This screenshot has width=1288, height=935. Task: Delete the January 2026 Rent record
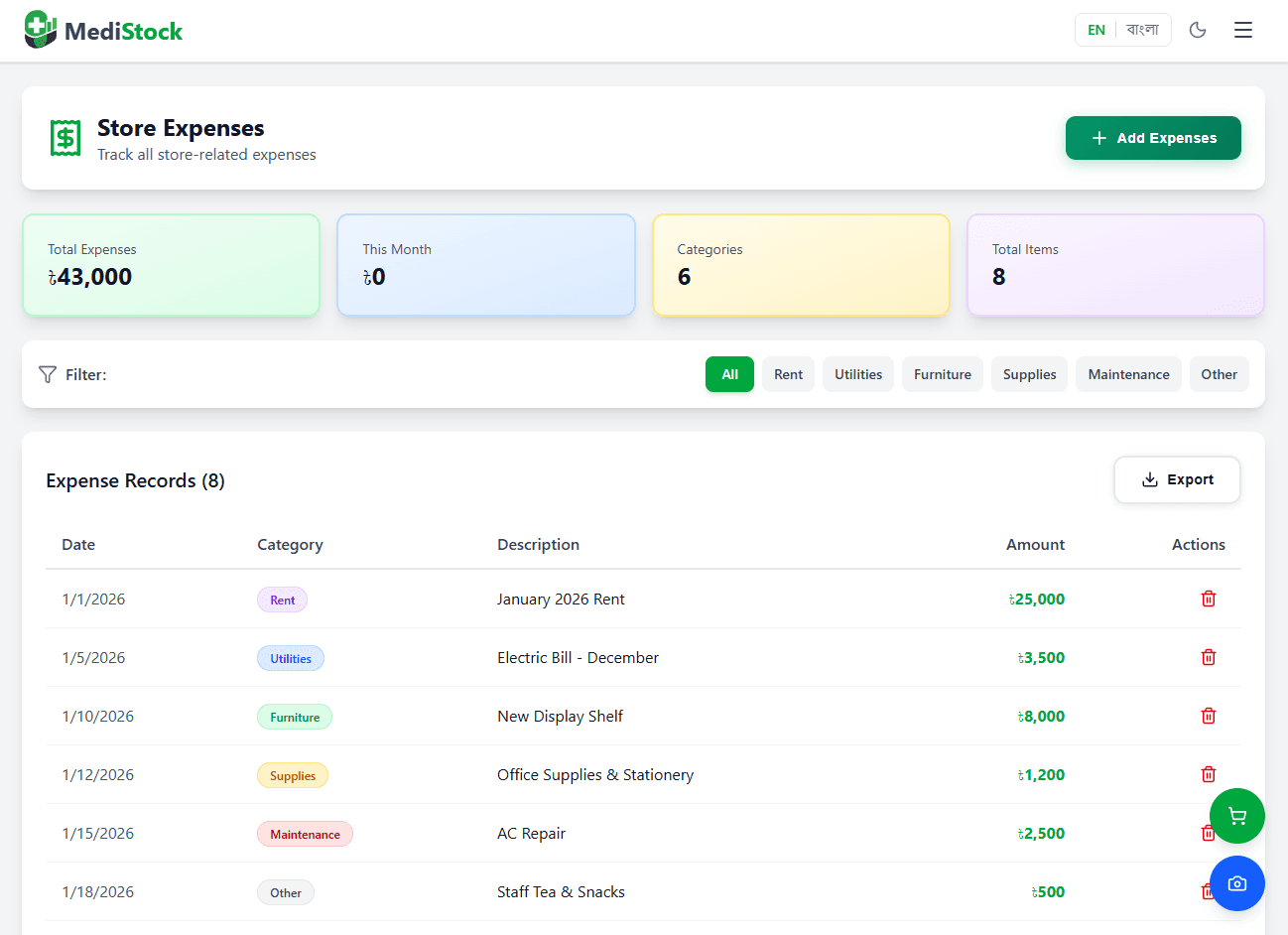(x=1208, y=599)
